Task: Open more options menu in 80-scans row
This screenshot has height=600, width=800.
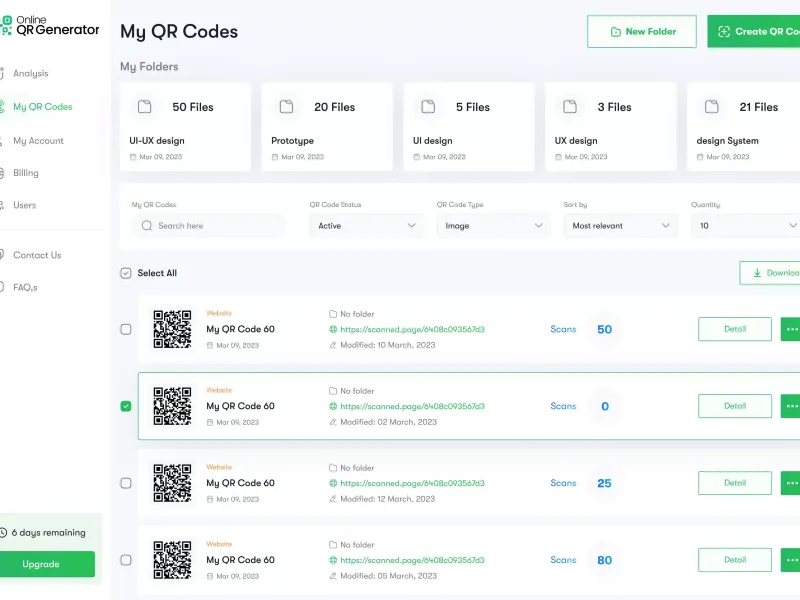Action: (x=791, y=560)
